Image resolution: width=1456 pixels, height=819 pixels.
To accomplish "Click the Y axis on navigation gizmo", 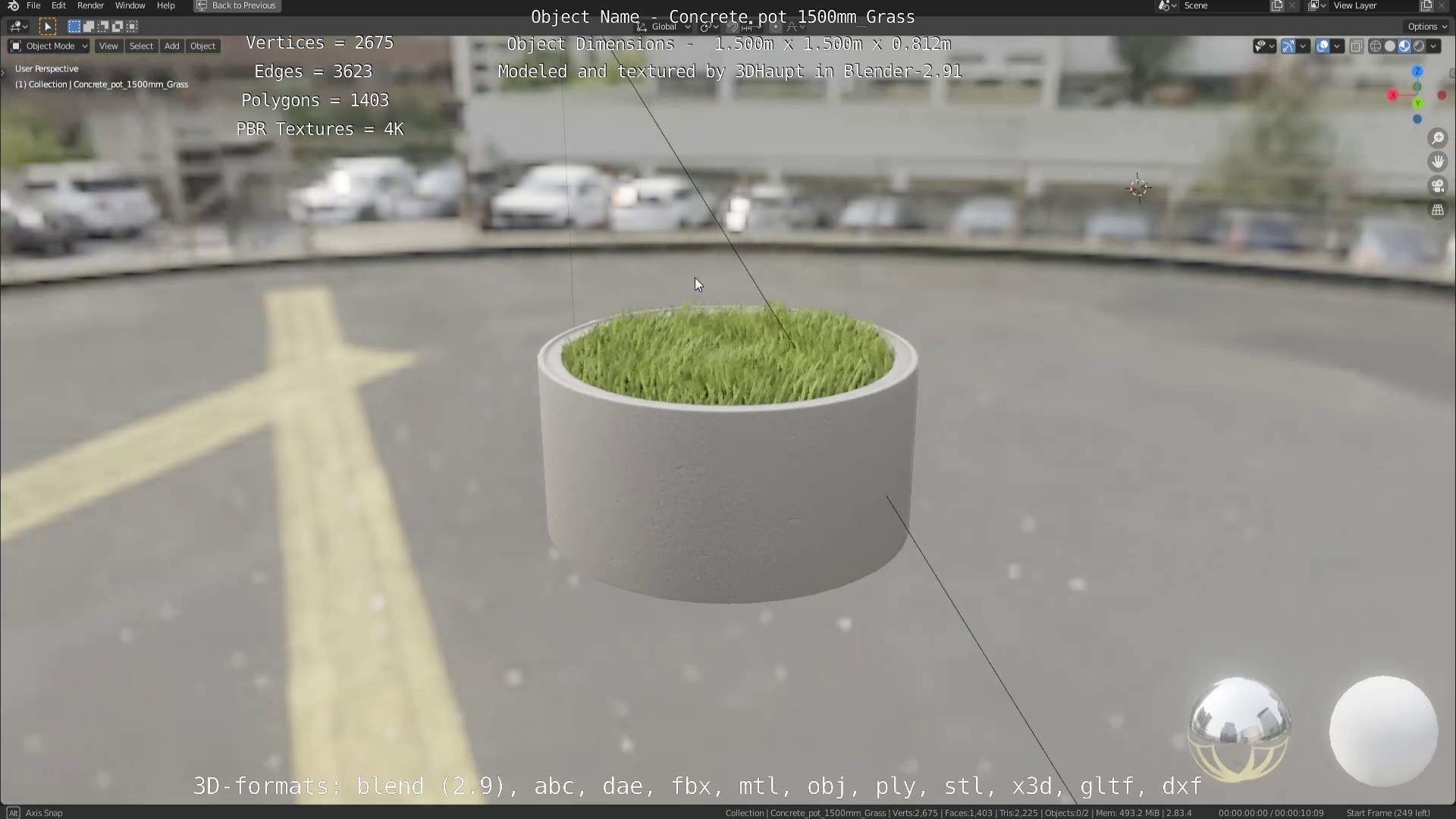I will click(x=1417, y=103).
